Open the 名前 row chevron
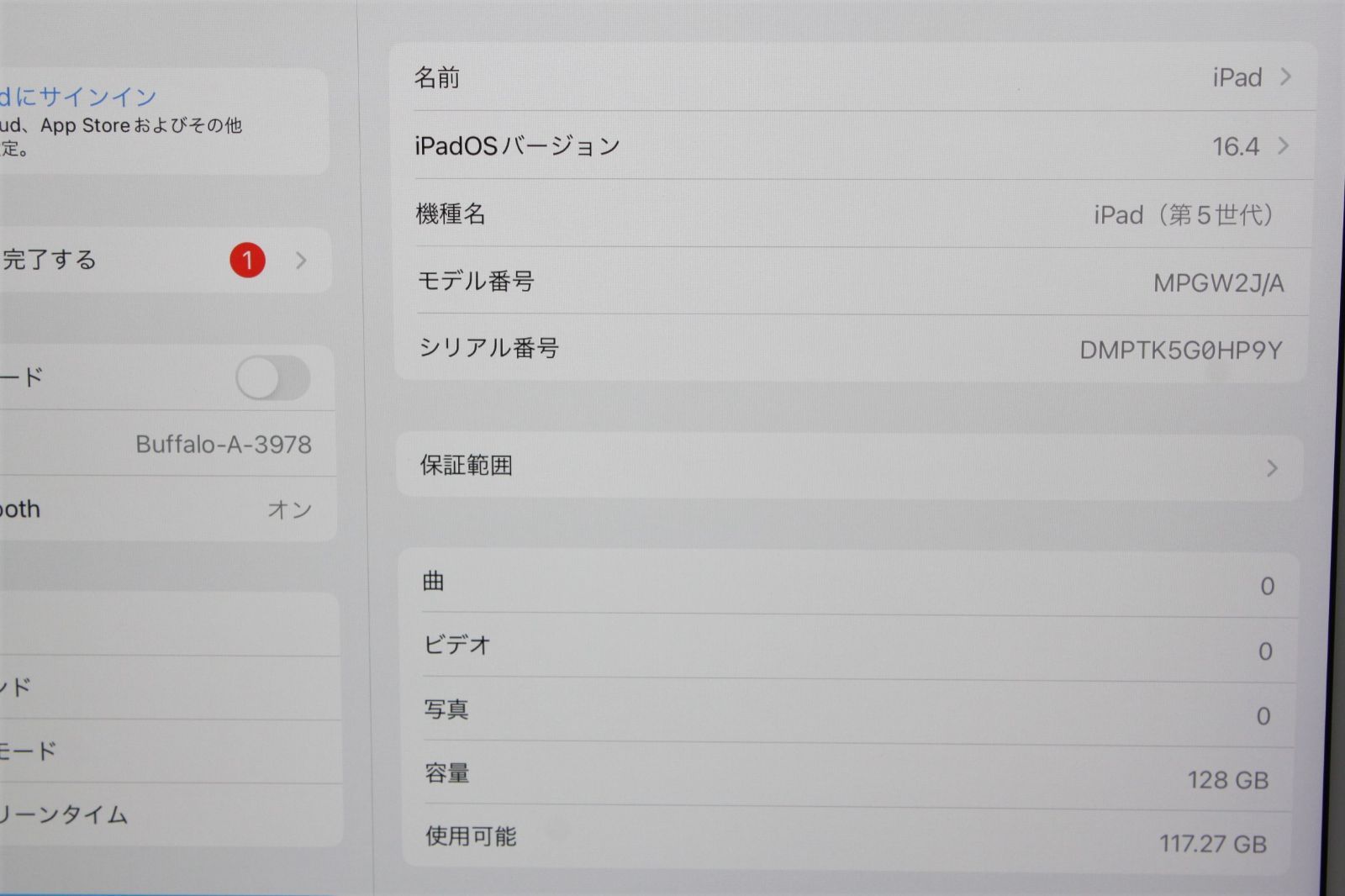 [1285, 77]
